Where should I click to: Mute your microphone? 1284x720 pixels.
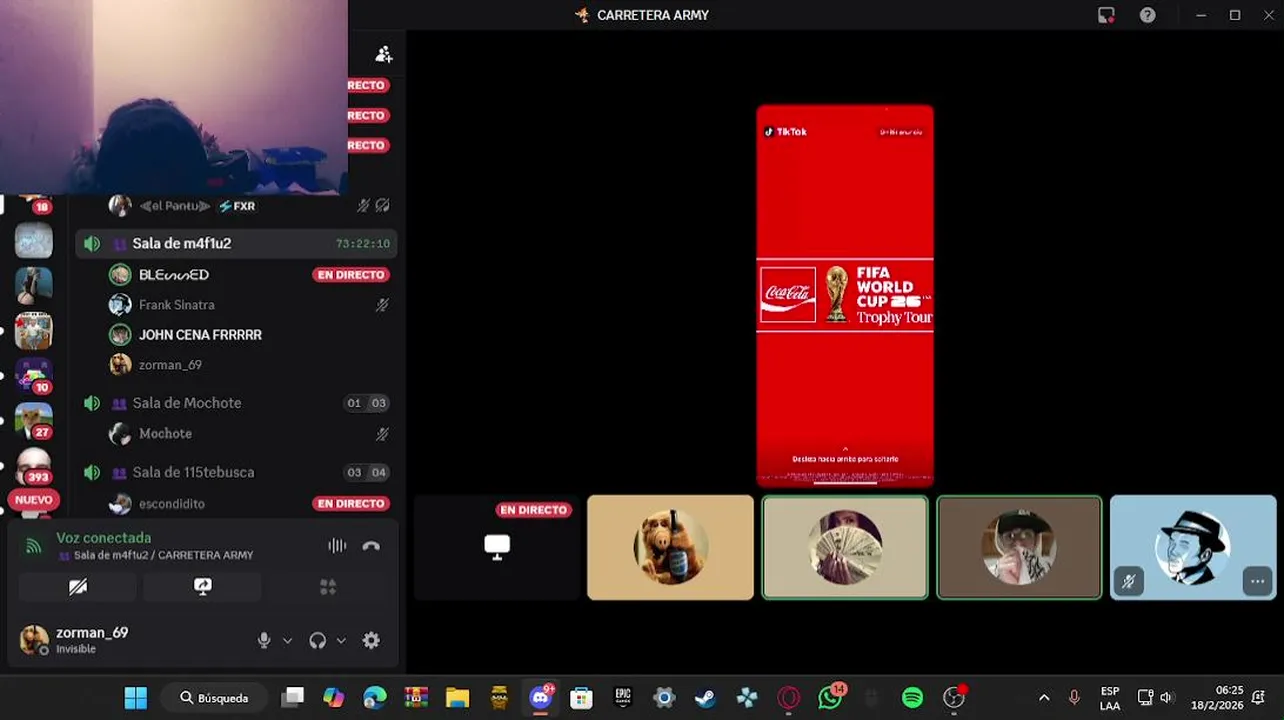264,641
